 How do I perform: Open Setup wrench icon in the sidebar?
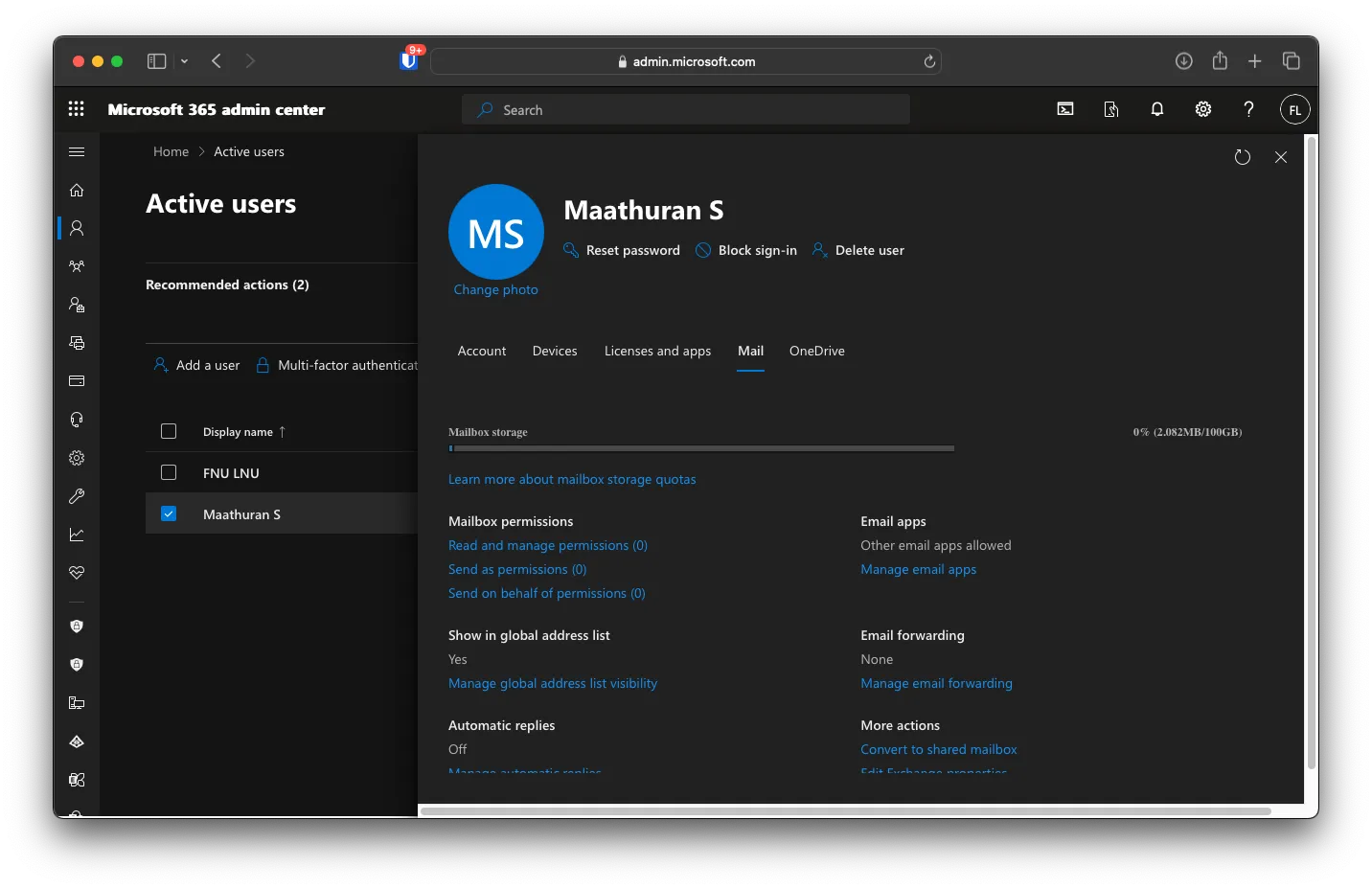pyautogui.click(x=77, y=496)
